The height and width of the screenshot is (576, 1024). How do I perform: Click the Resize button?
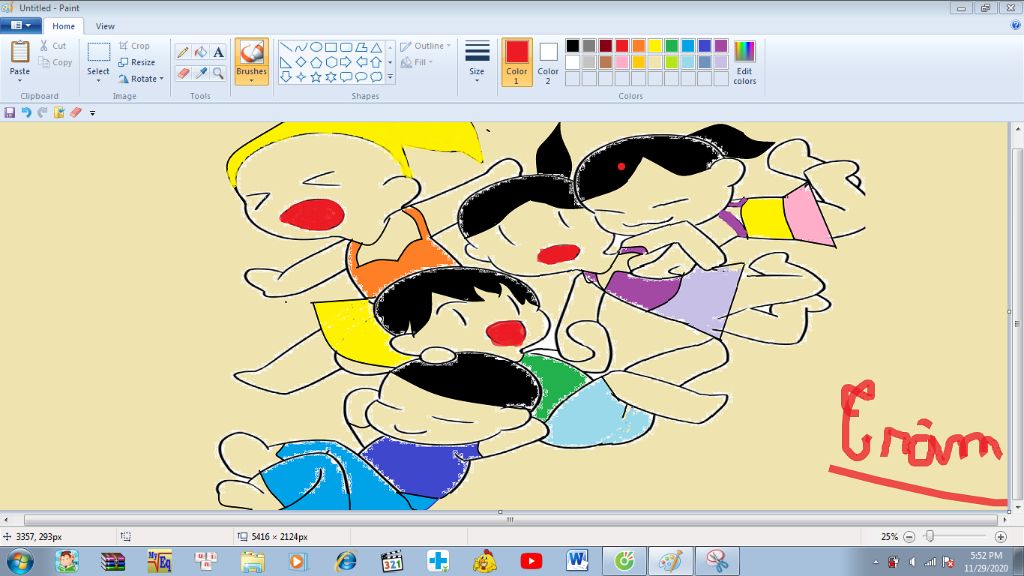(137, 62)
